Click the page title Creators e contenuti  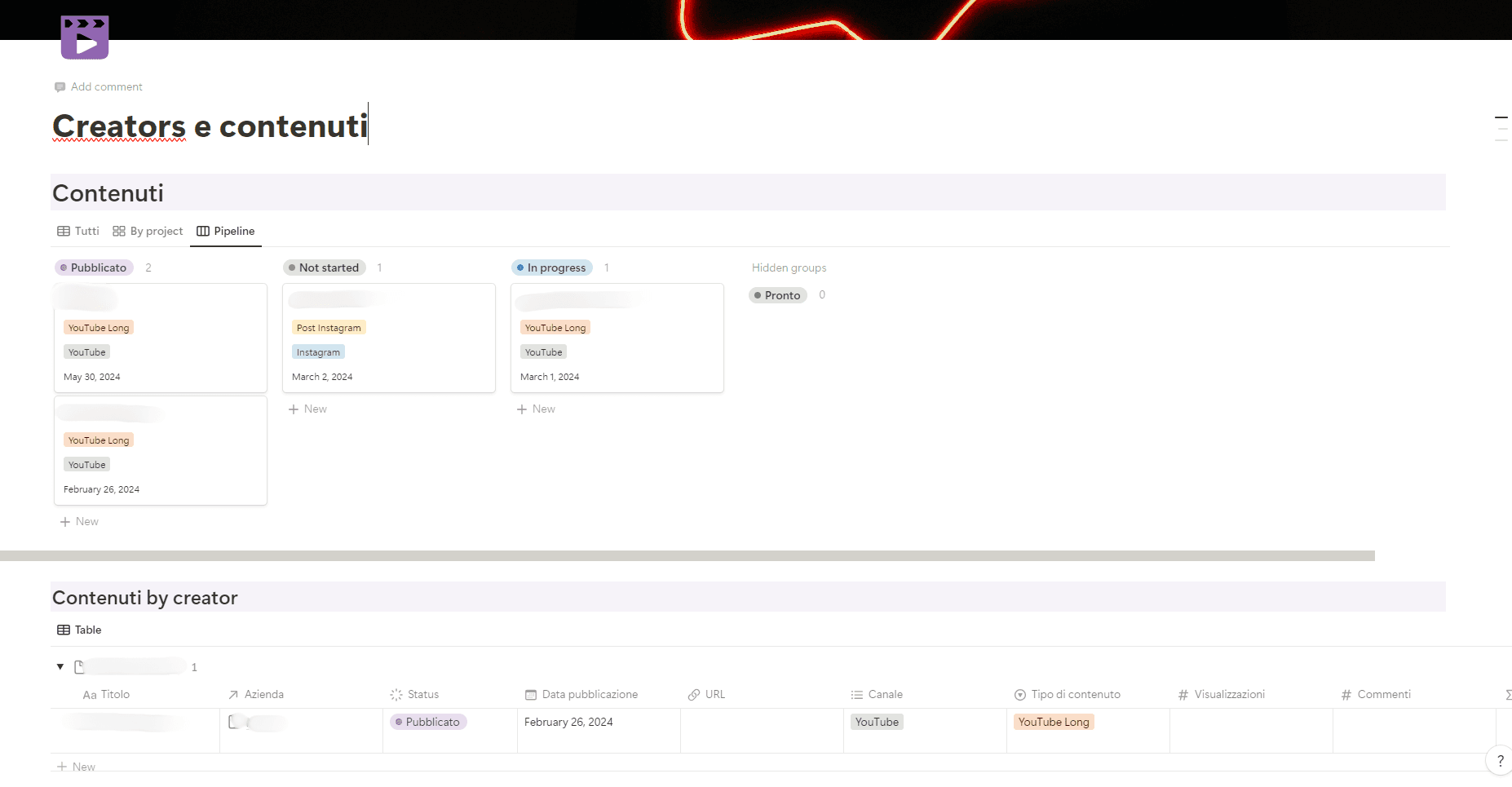point(209,126)
